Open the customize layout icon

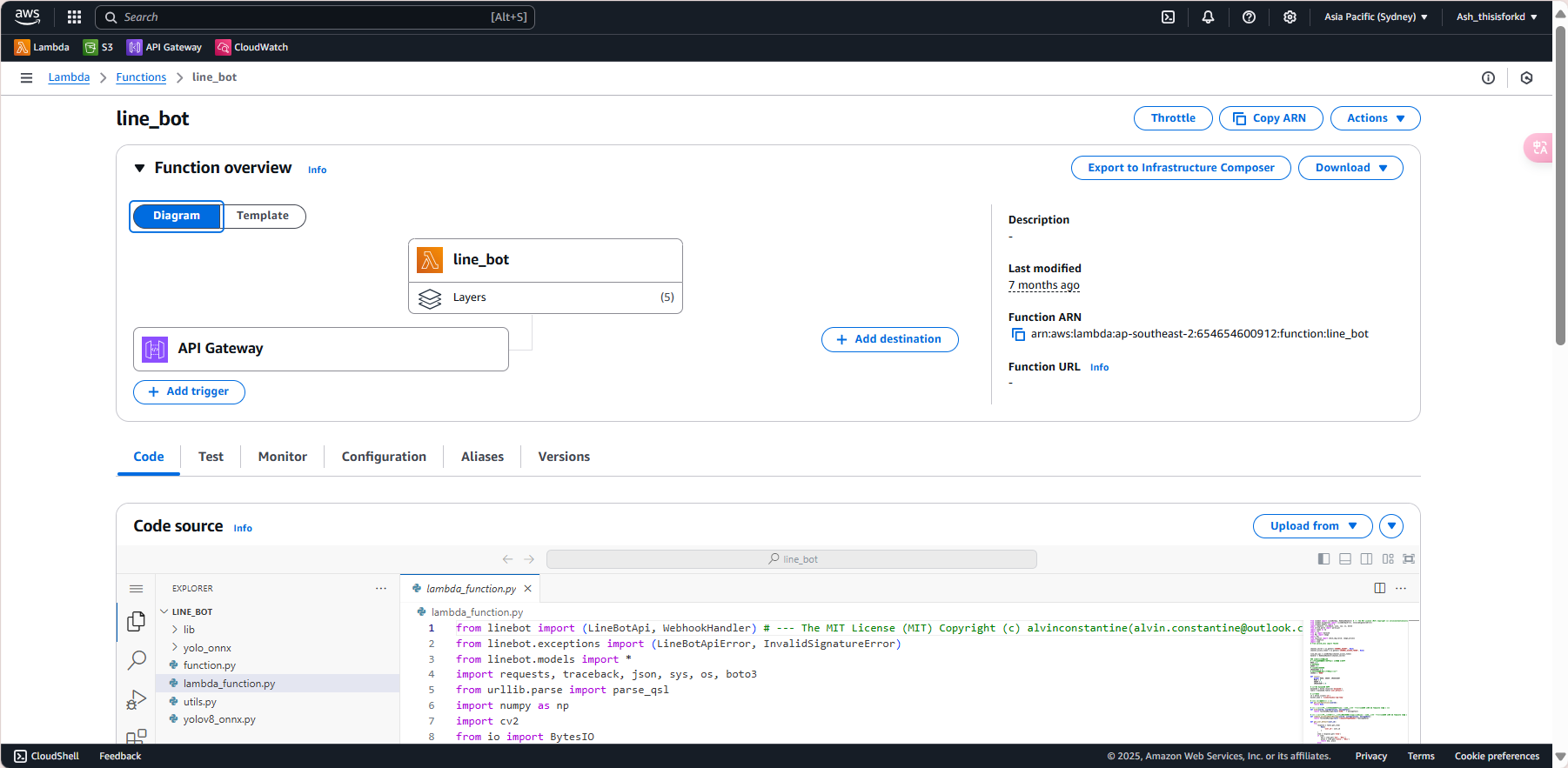pyautogui.click(x=1388, y=559)
